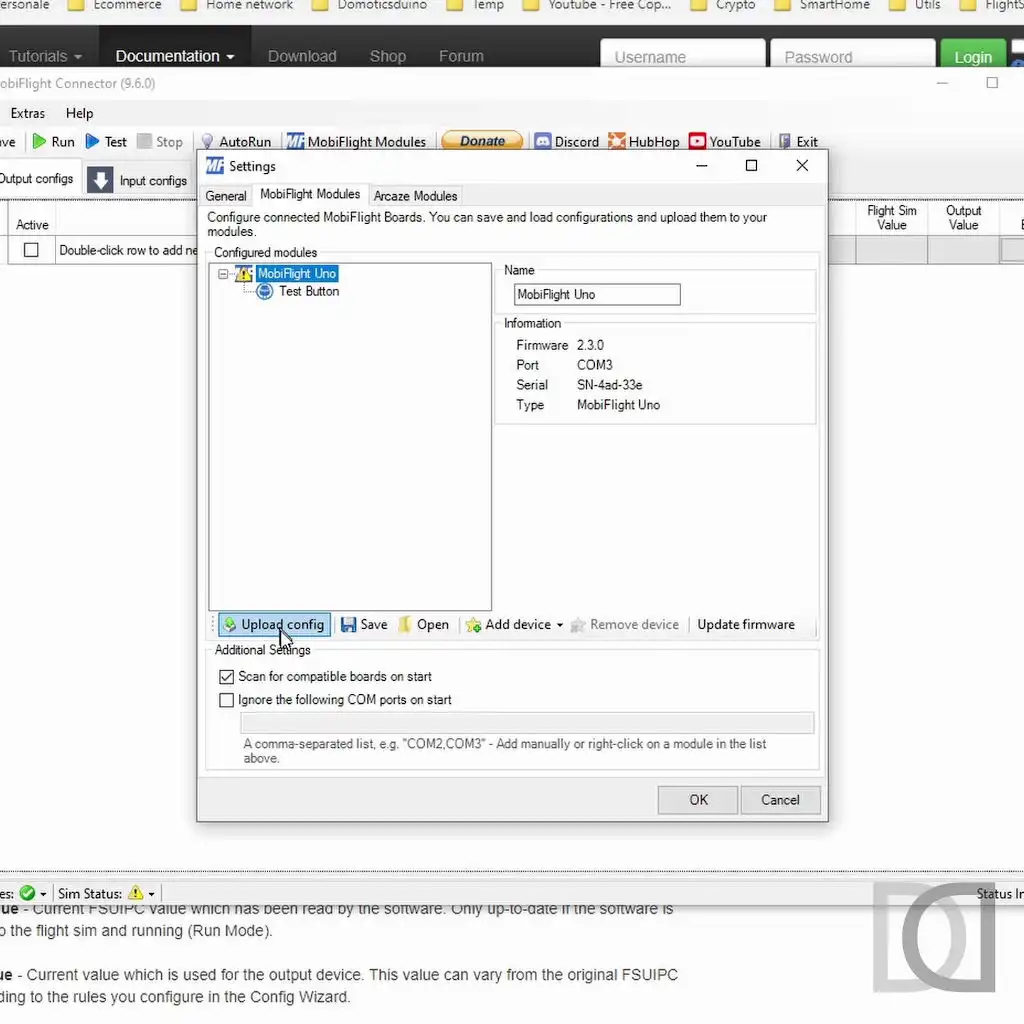Expand the Add device dropdown arrow
This screenshot has height=1024, width=1024.
click(x=560, y=625)
